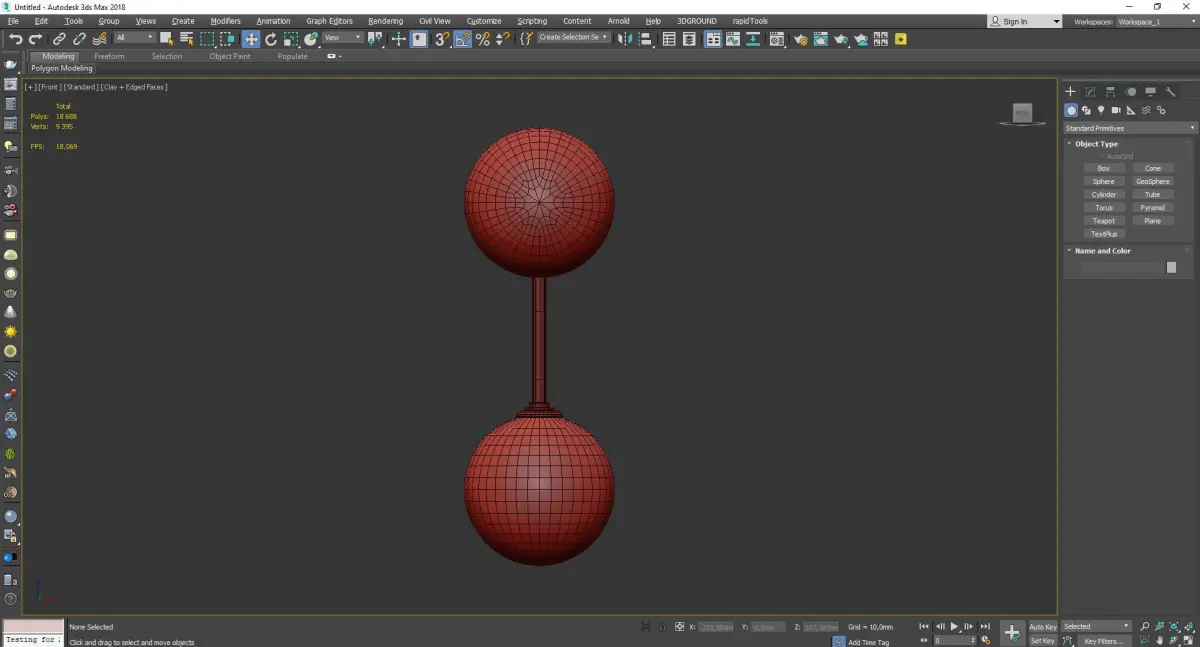Open the Scripting menu

[x=532, y=21]
